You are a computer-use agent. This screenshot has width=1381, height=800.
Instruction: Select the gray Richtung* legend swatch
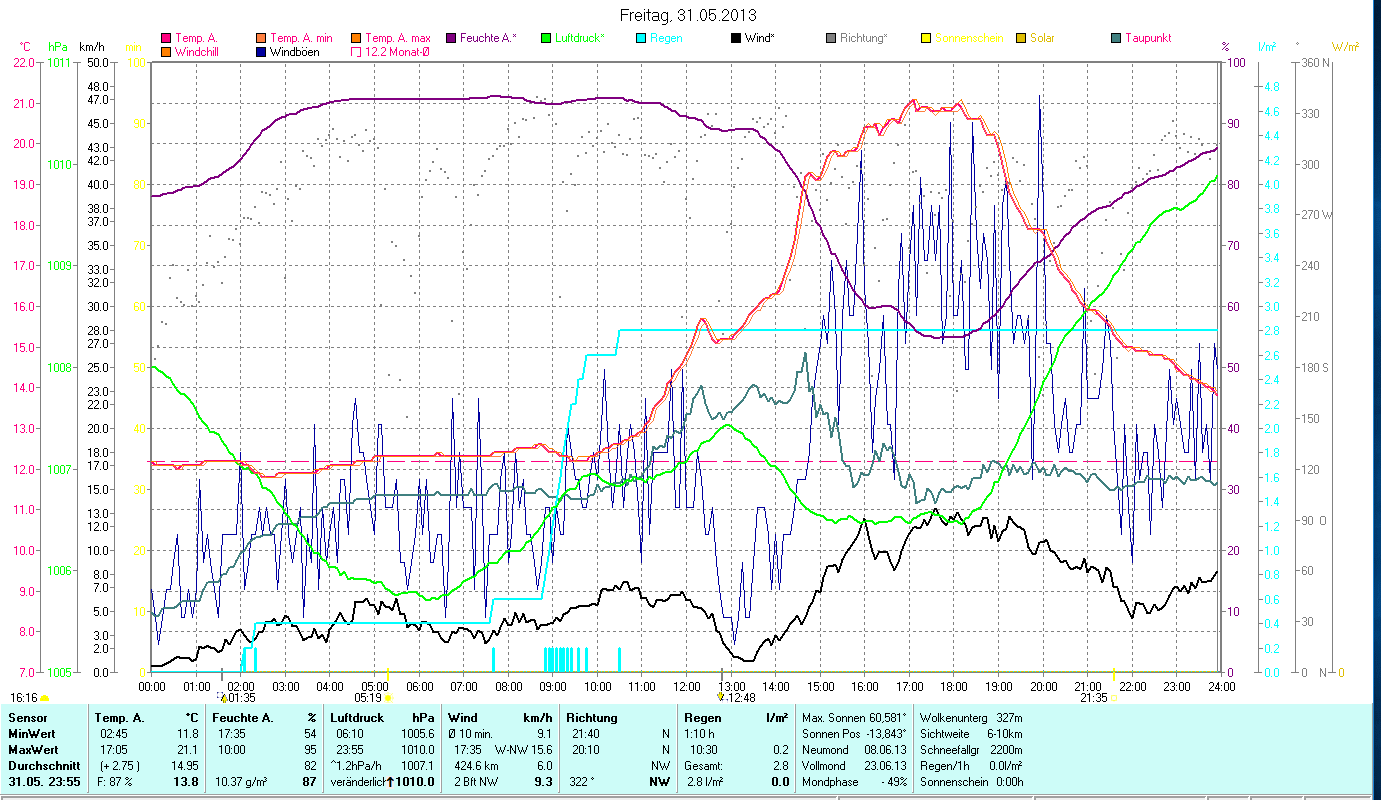[830, 38]
